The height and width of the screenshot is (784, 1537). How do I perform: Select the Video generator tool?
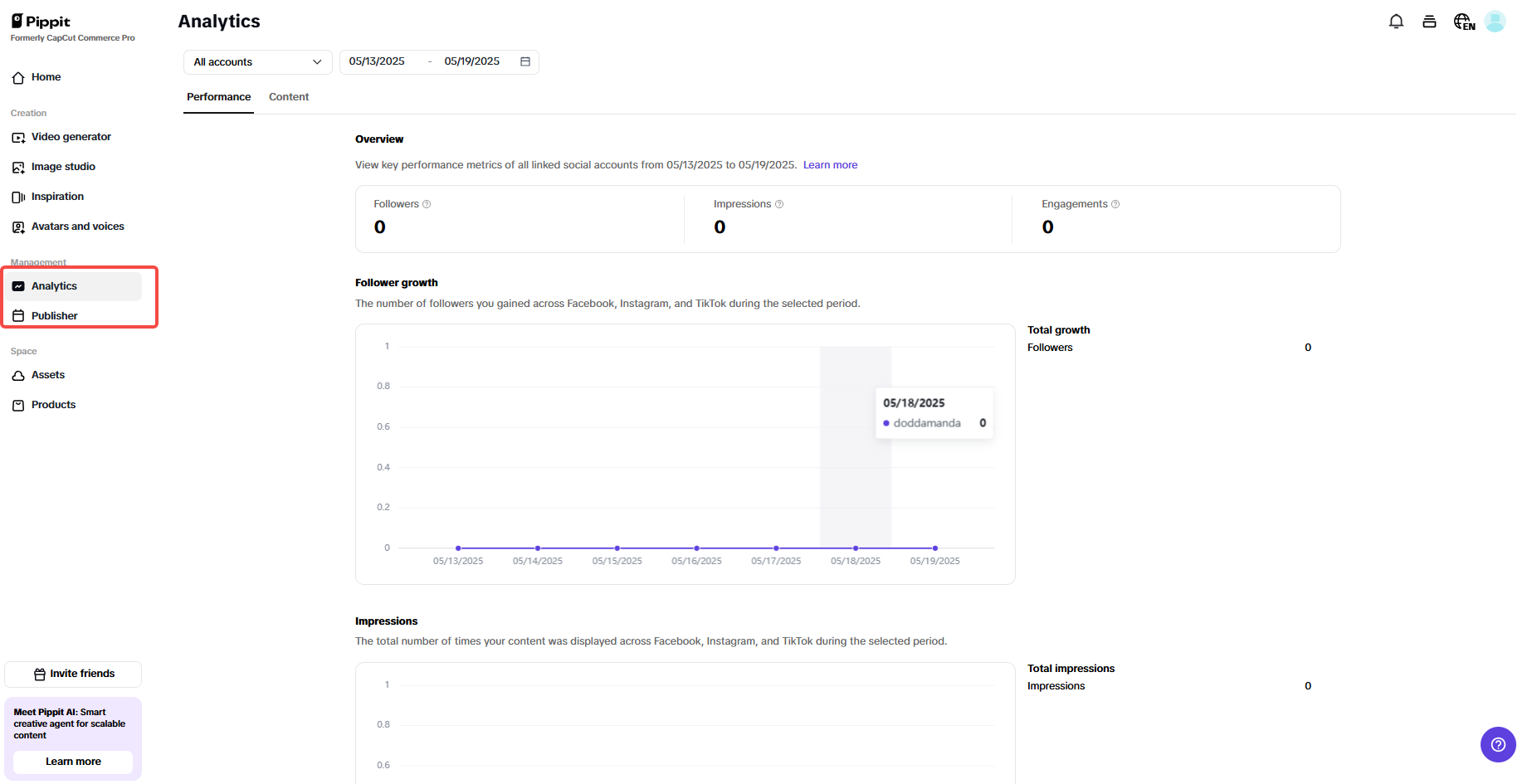[71, 136]
